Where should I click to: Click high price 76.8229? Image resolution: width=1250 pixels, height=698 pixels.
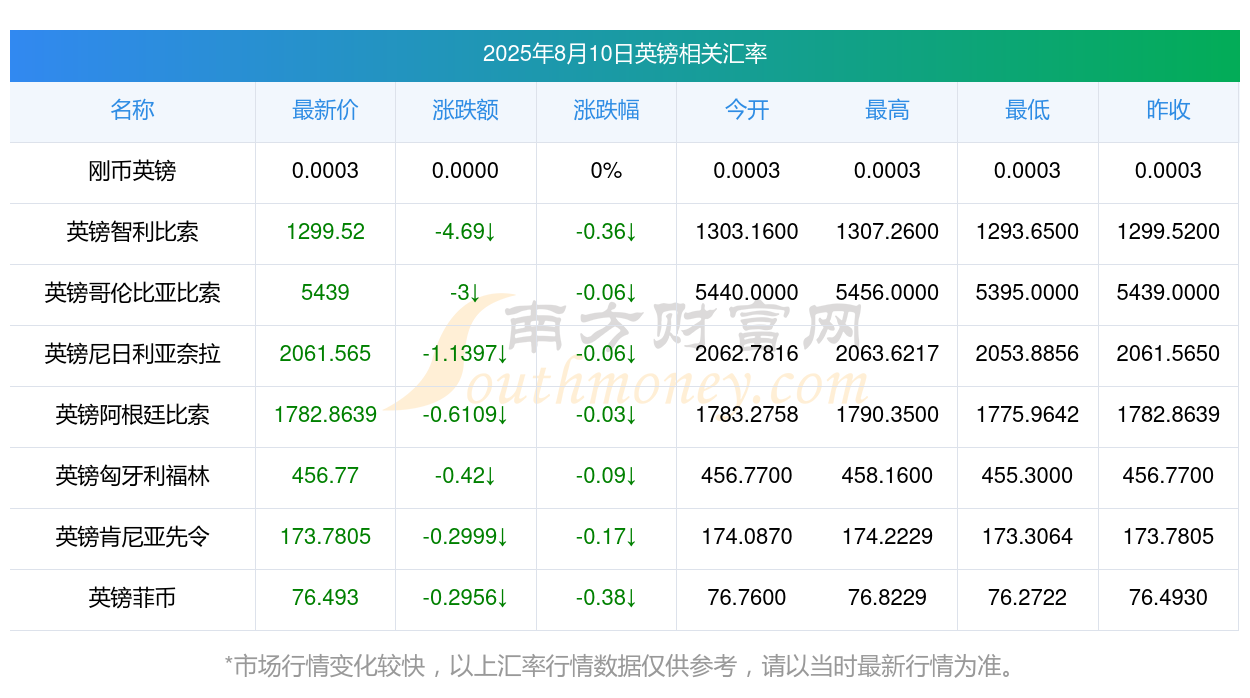click(x=887, y=598)
